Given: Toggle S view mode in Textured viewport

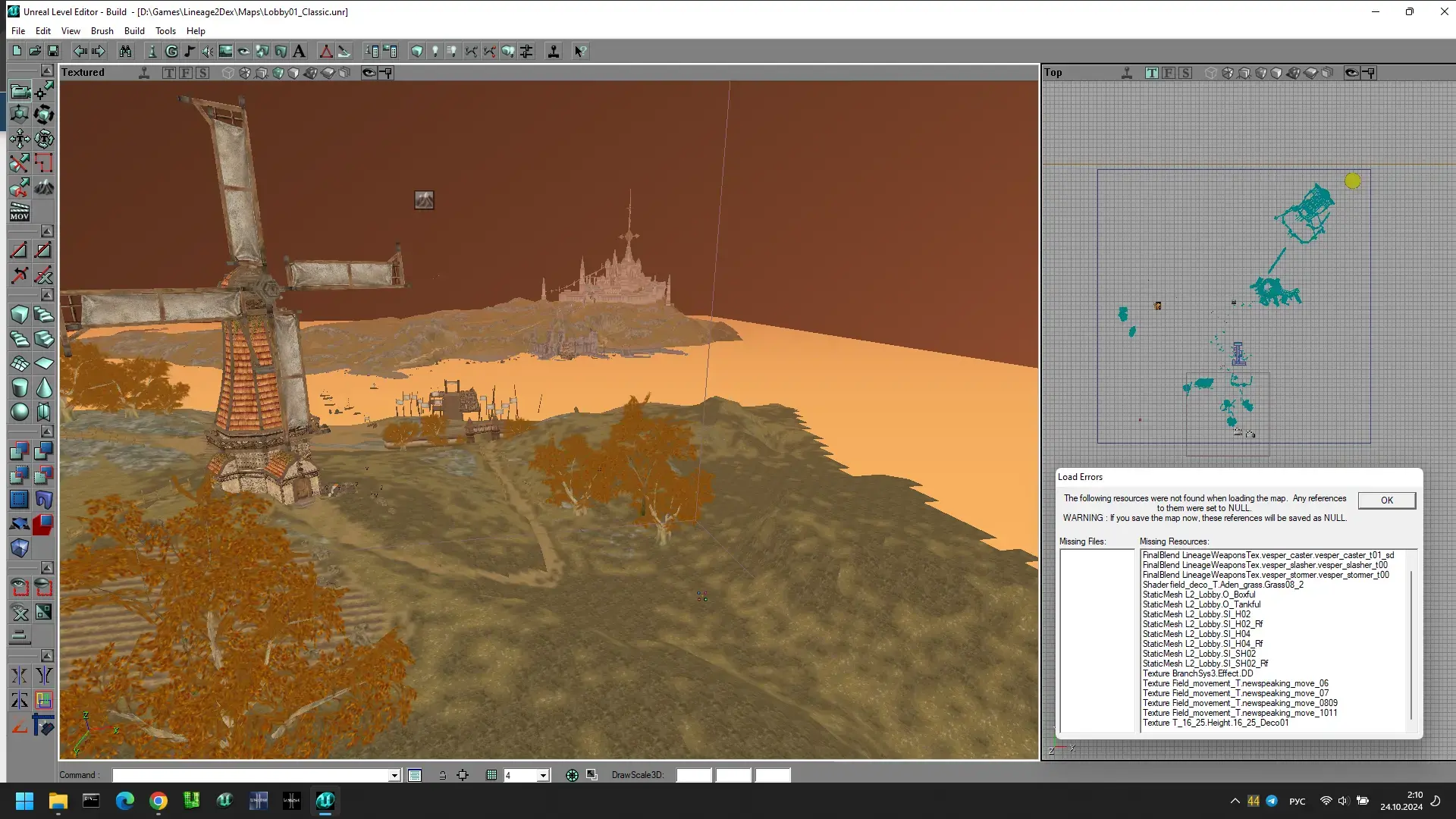Looking at the screenshot, I should click(202, 73).
